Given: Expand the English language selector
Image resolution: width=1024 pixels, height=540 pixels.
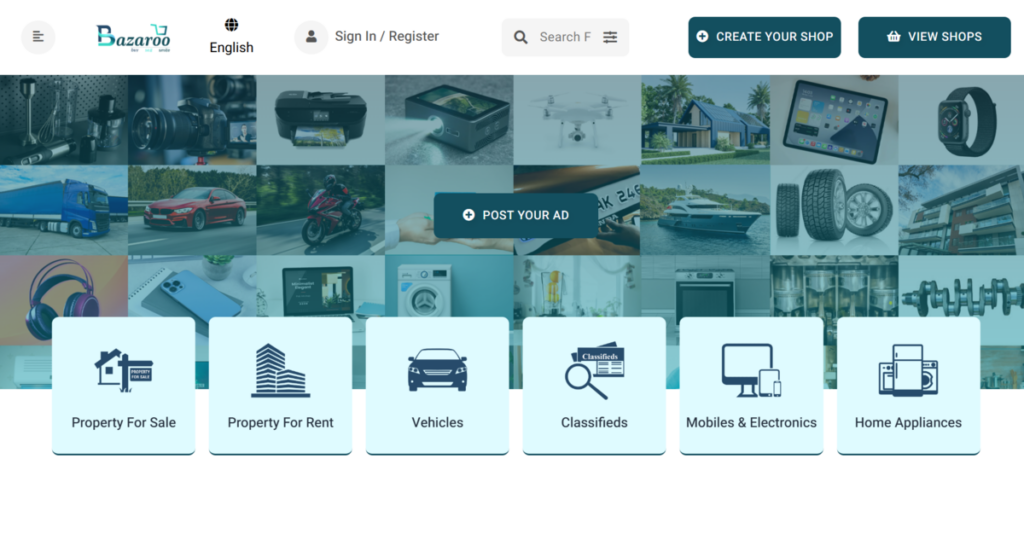Looking at the screenshot, I should [x=231, y=47].
